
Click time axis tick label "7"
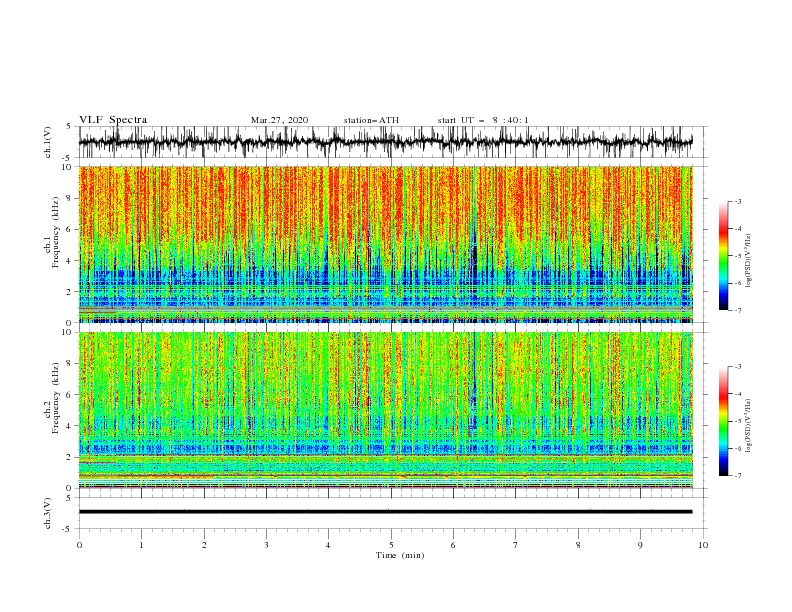click(x=516, y=545)
